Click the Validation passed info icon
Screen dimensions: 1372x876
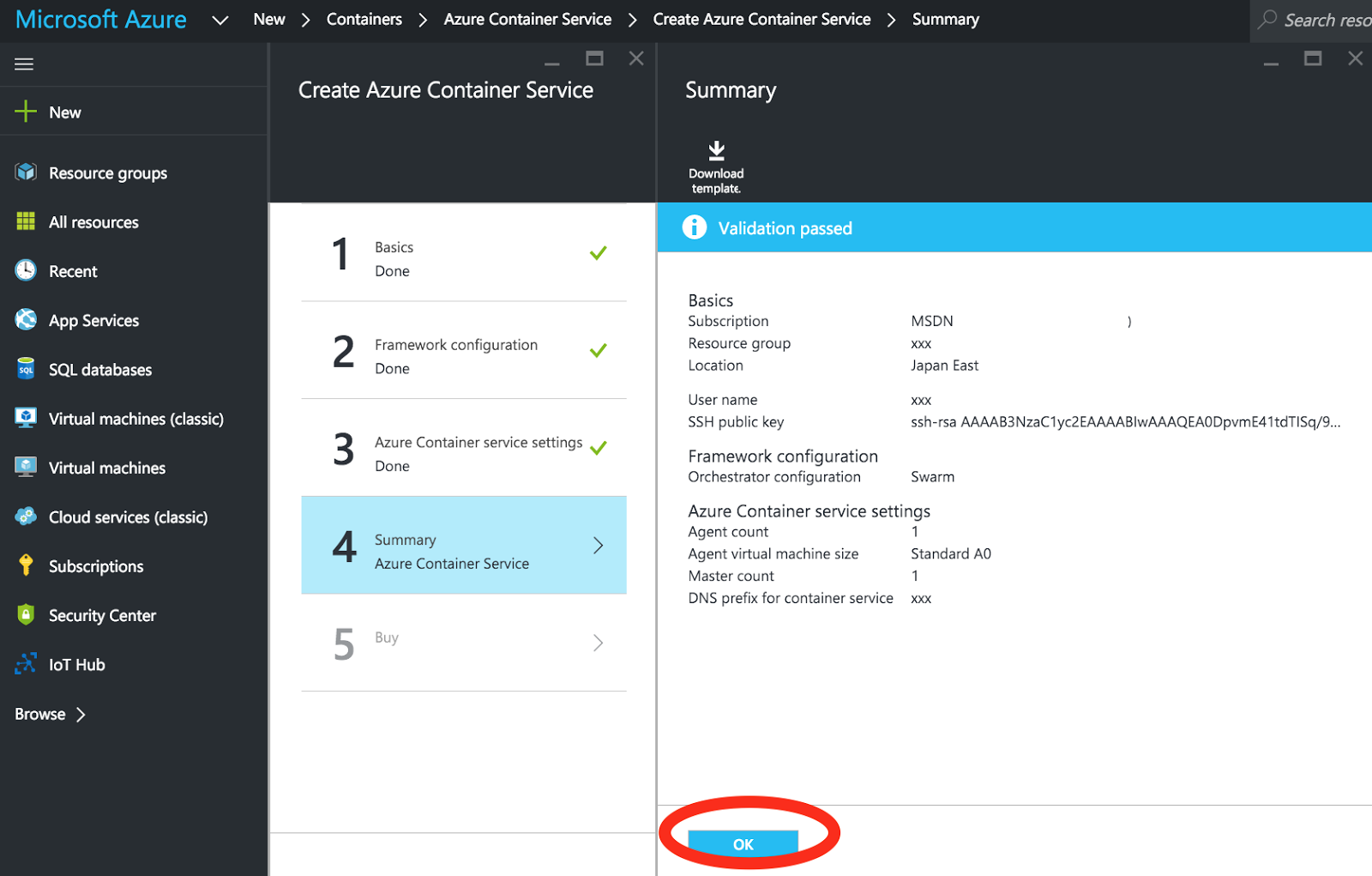pyautogui.click(x=694, y=227)
